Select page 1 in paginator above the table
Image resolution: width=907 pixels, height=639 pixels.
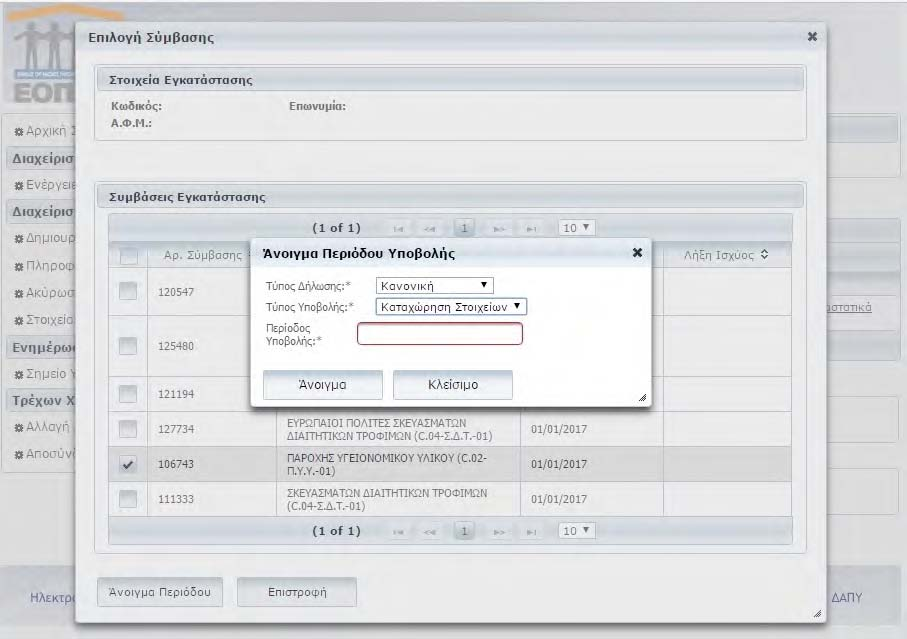[x=464, y=228]
